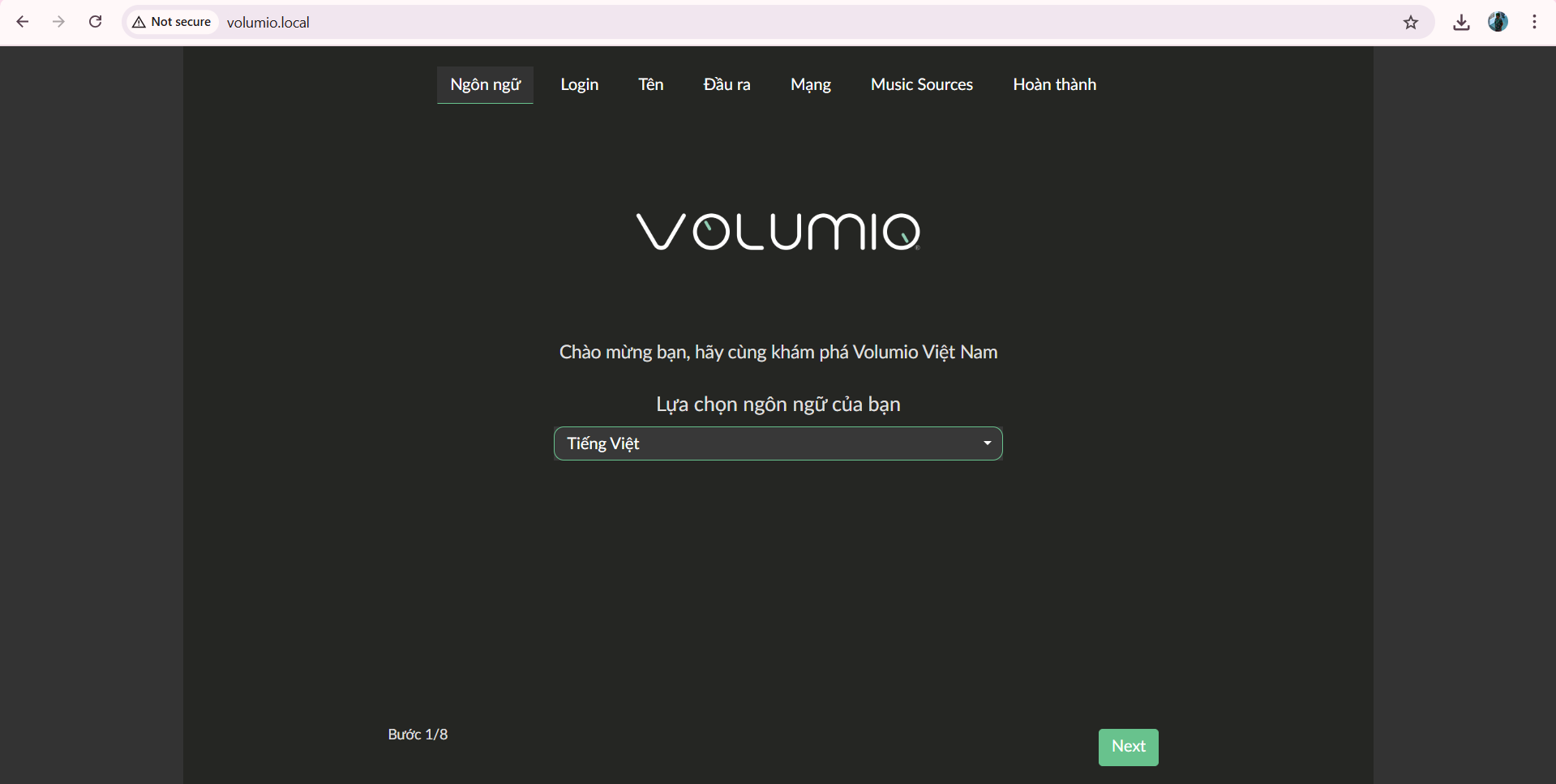Switch to the Mạng tab
The image size is (1556, 784).
click(x=811, y=84)
